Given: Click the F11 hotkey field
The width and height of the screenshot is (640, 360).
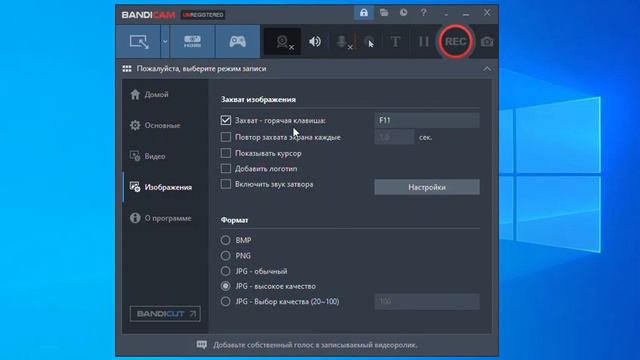Looking at the screenshot, I should click(x=427, y=120).
